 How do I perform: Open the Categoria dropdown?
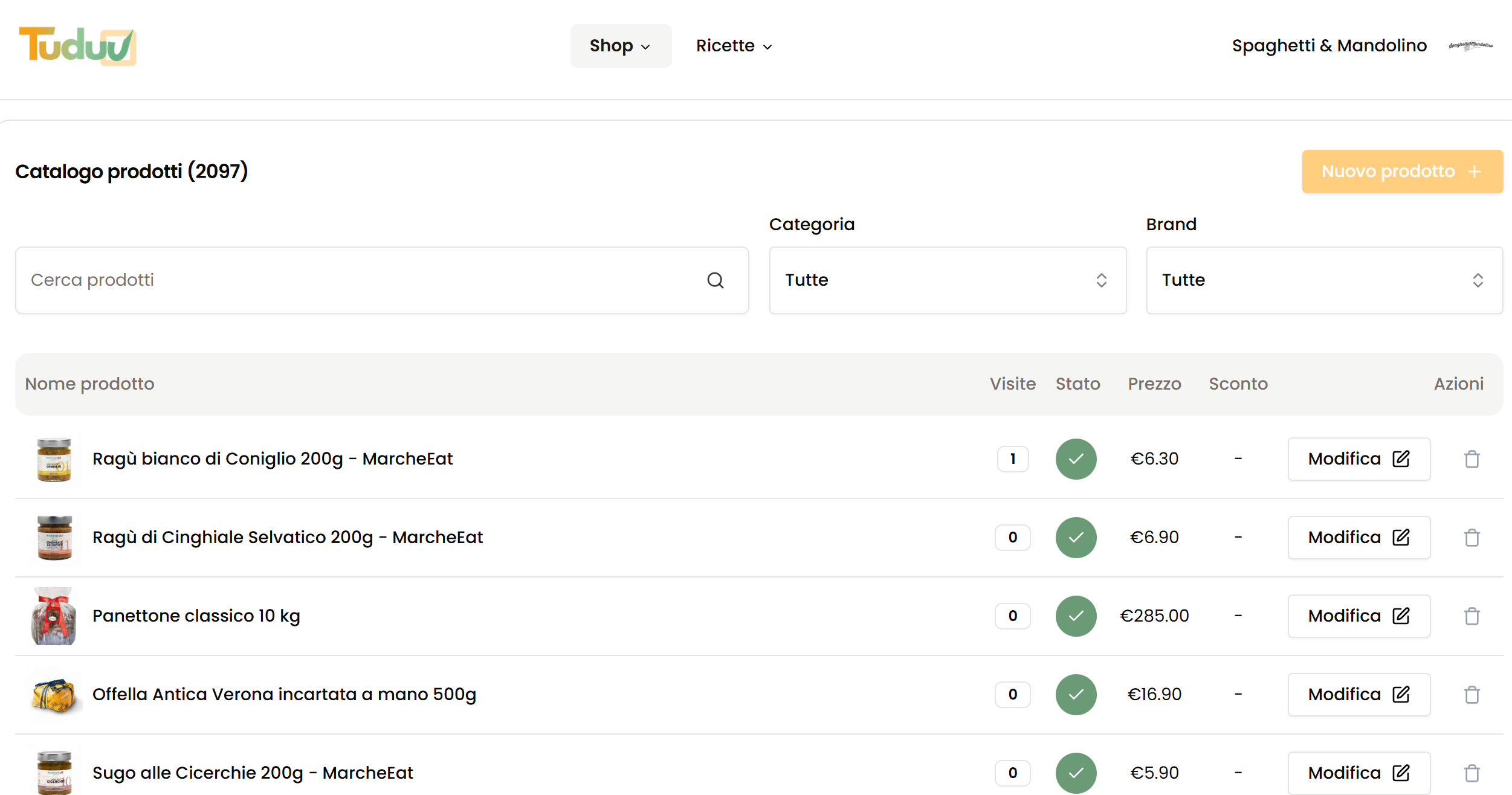948,280
